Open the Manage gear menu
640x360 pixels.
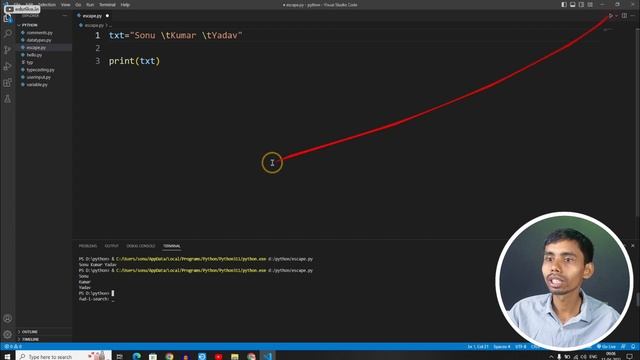(7, 335)
